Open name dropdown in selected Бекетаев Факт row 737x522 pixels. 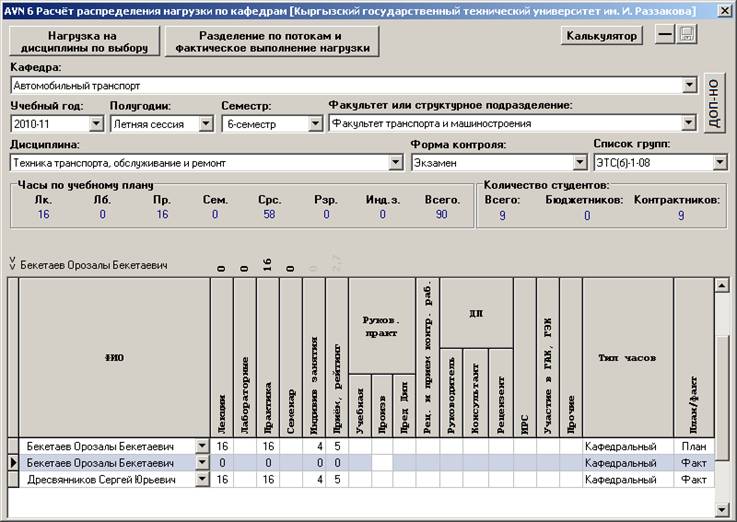tap(202, 463)
